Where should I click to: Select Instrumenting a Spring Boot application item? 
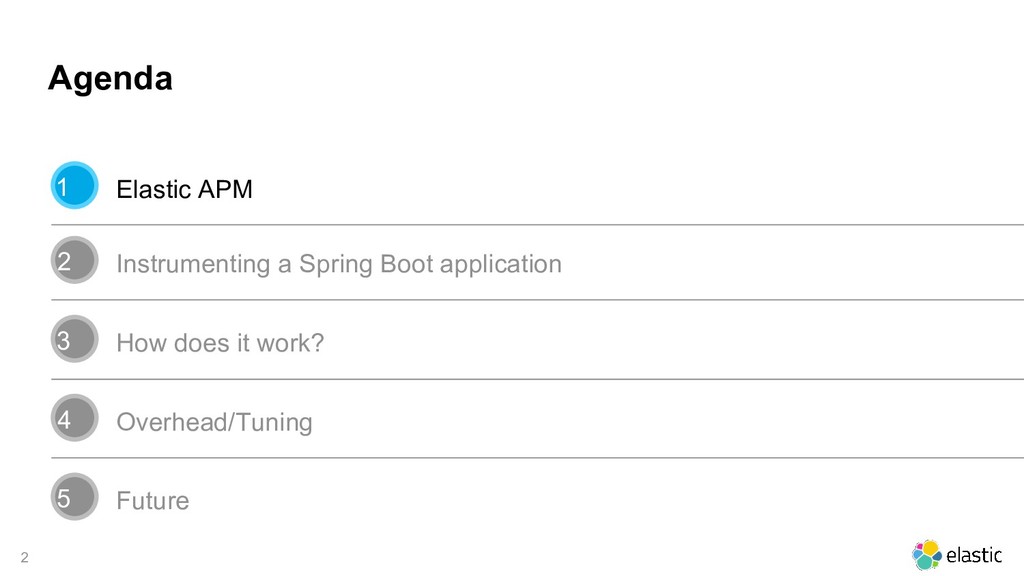tap(339, 264)
